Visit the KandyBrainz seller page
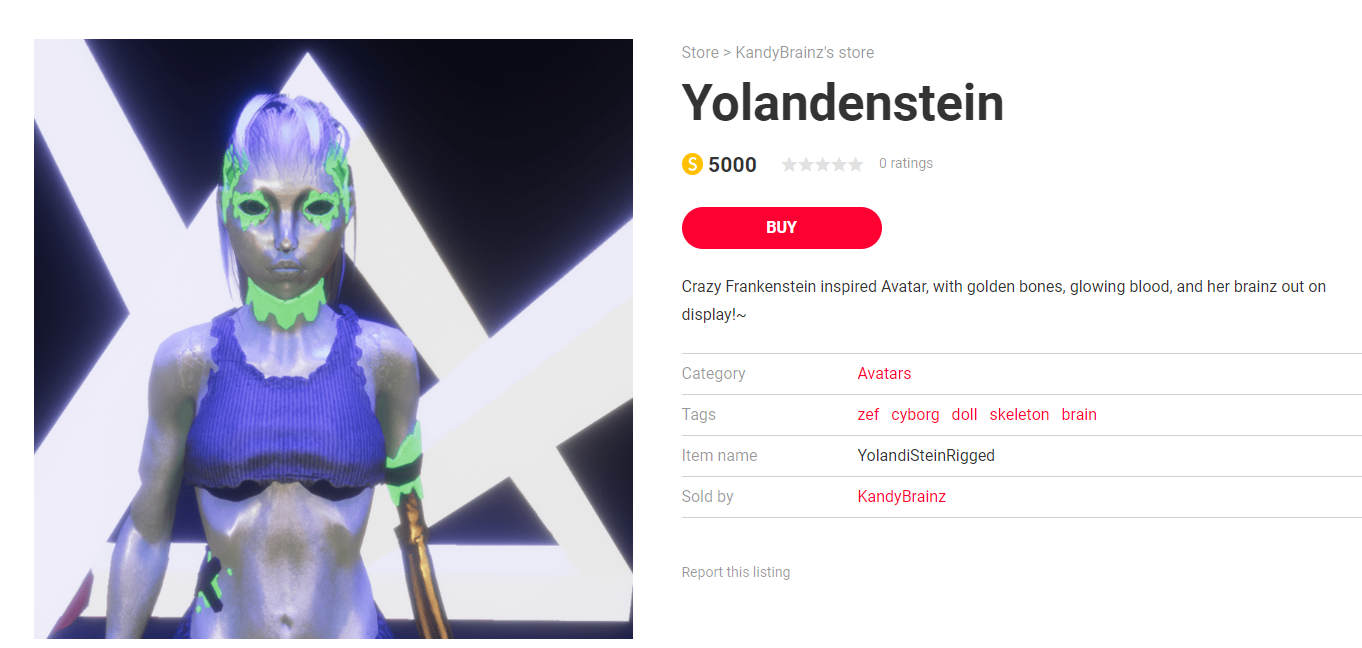This screenshot has width=1362, height=648. (901, 496)
